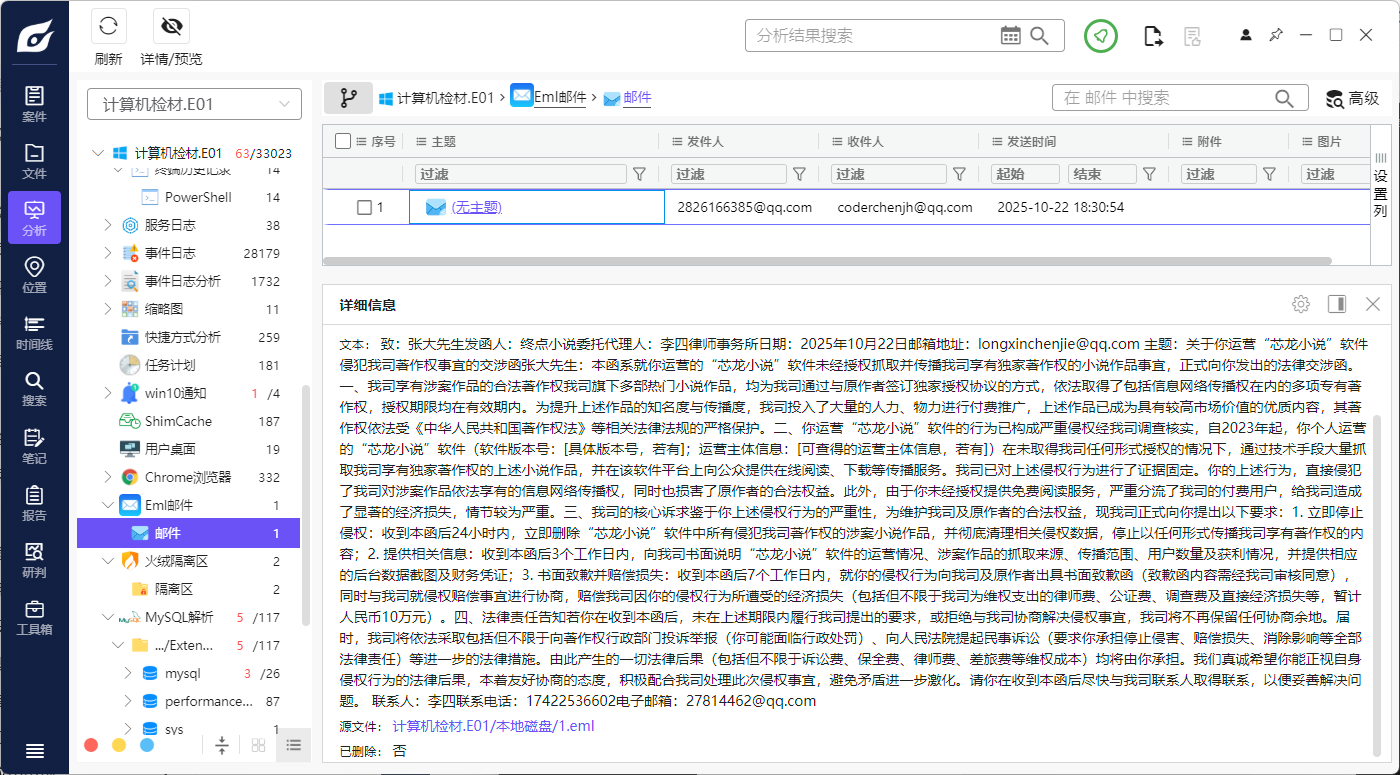Click the filter funnel under 主题 column

point(640,174)
